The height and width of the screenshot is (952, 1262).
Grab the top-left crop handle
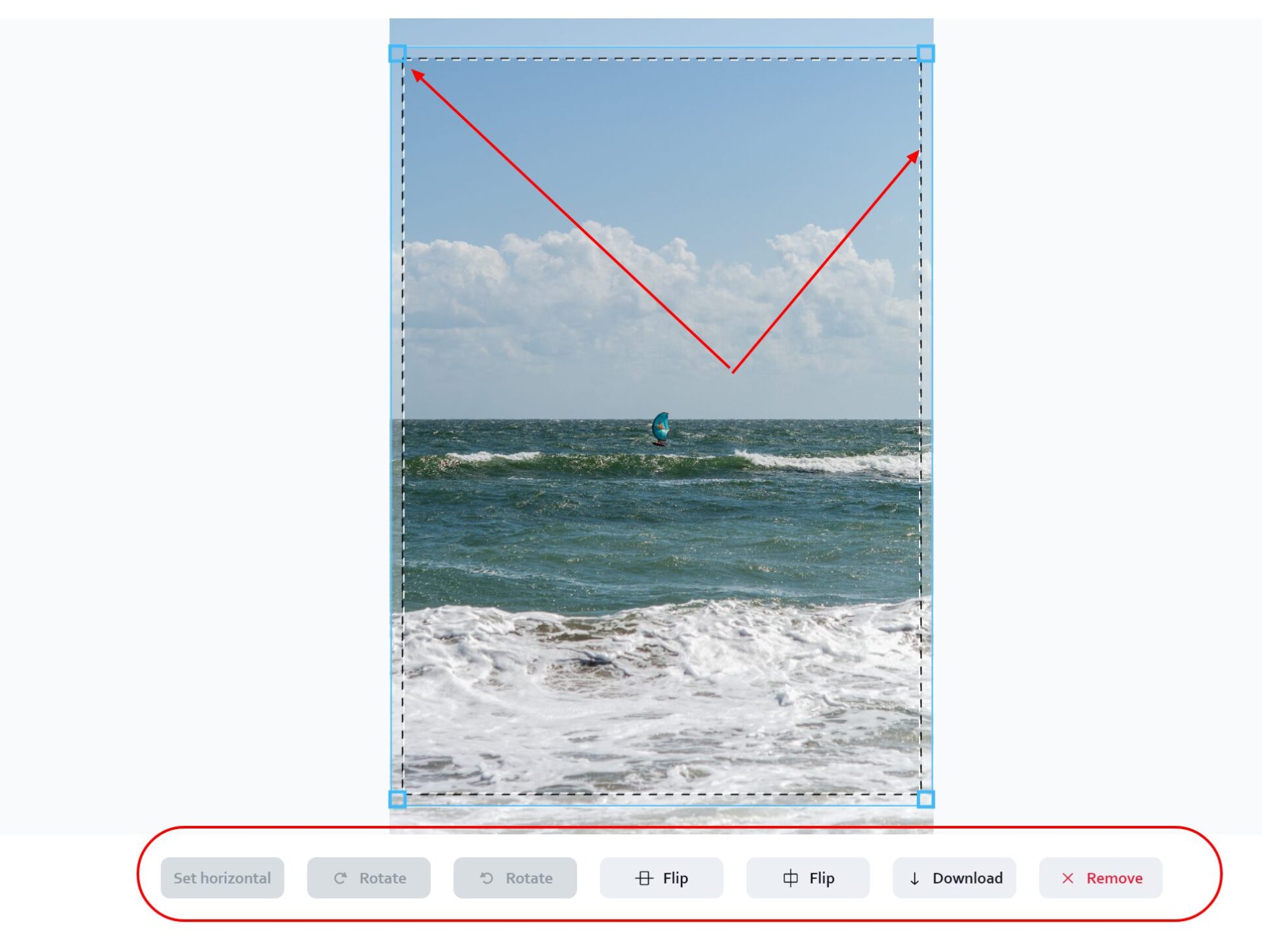pyautogui.click(x=398, y=53)
